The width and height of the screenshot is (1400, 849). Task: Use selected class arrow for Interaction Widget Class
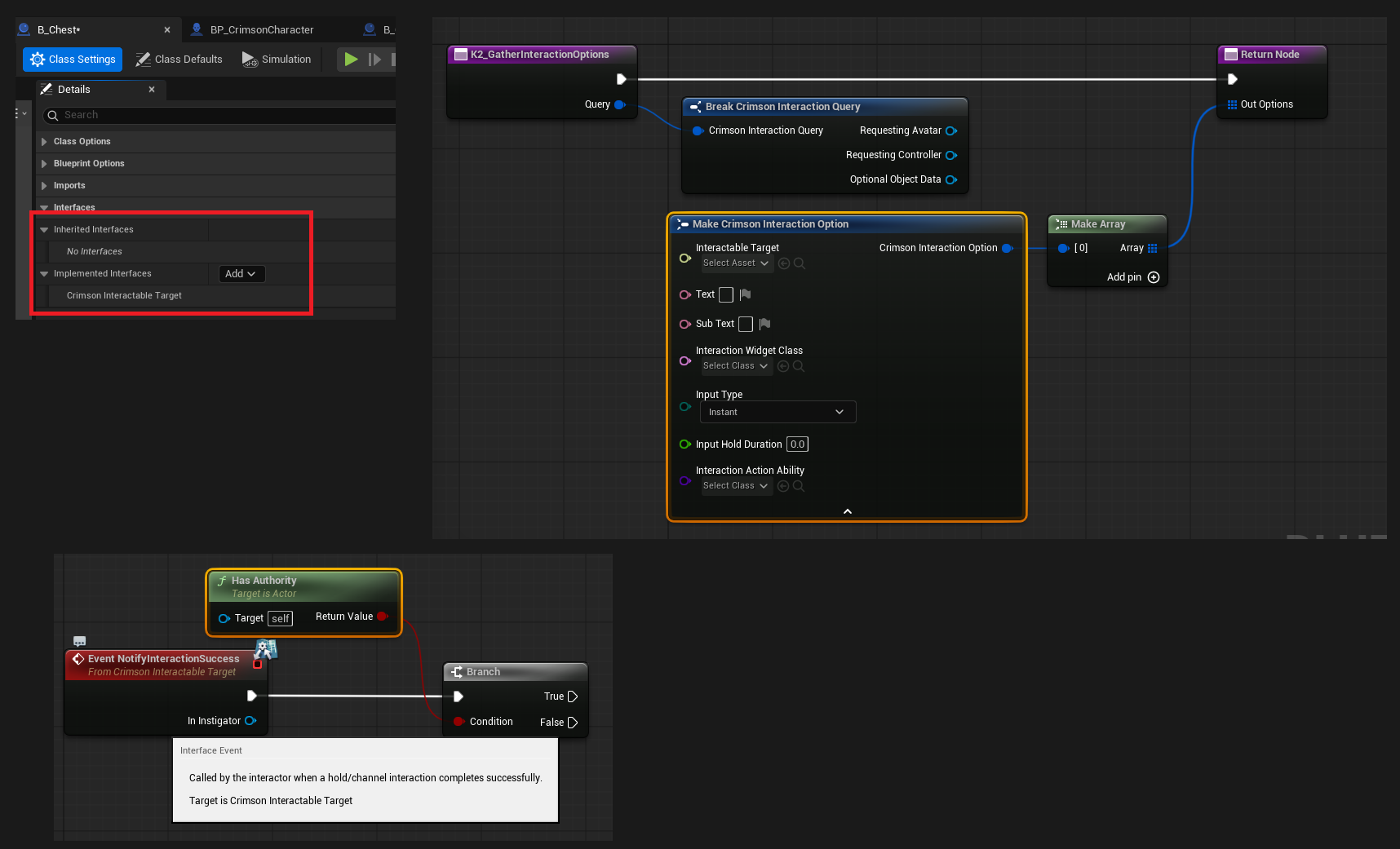pyautogui.click(x=783, y=366)
